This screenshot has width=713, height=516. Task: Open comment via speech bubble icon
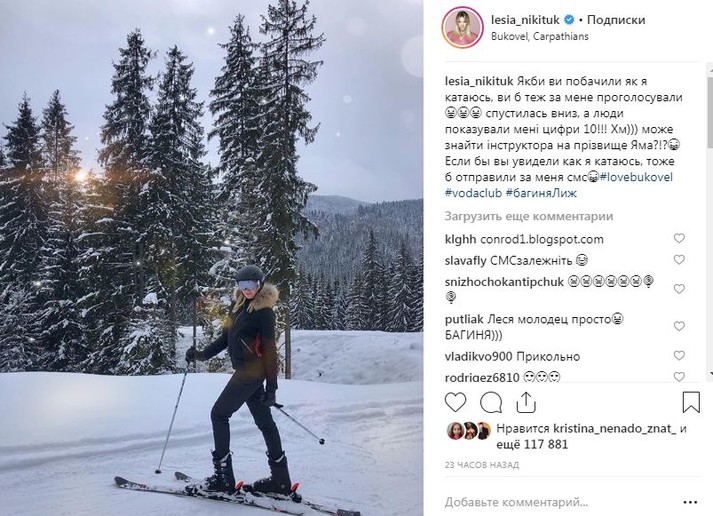pyautogui.click(x=490, y=402)
